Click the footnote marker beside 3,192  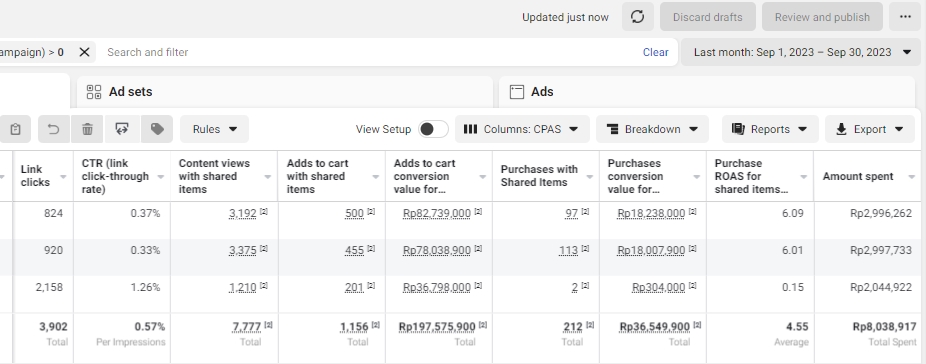tap(264, 211)
